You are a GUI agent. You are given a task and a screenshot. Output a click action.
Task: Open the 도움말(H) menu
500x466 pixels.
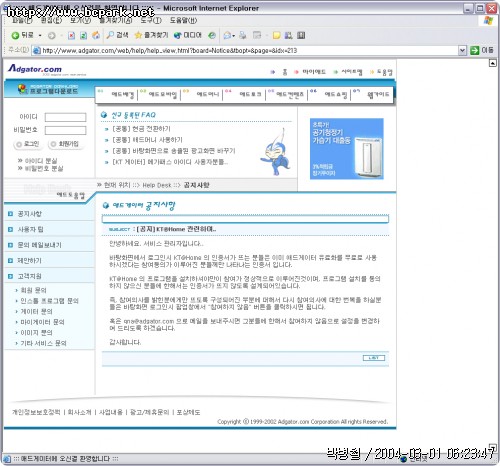[x=183, y=21]
